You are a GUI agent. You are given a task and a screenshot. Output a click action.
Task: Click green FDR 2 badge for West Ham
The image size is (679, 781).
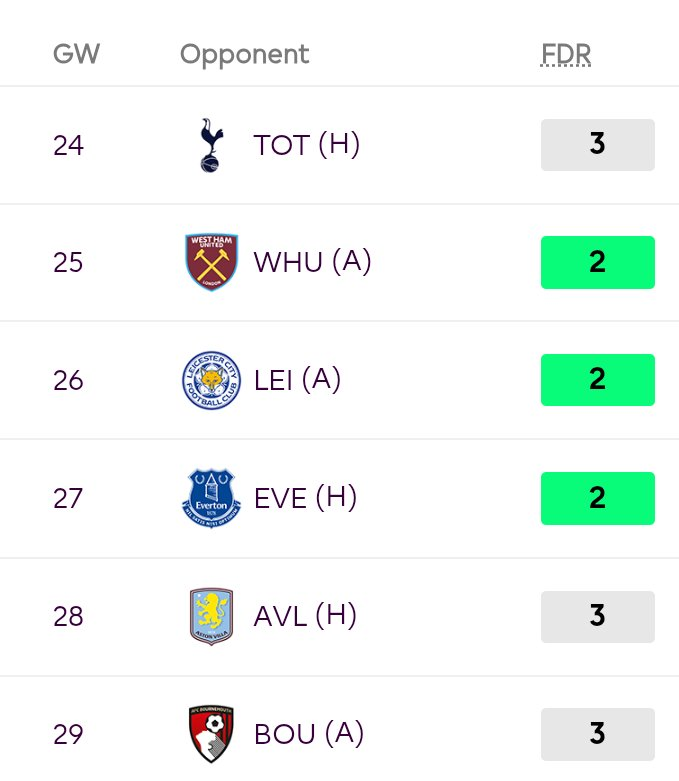click(598, 262)
